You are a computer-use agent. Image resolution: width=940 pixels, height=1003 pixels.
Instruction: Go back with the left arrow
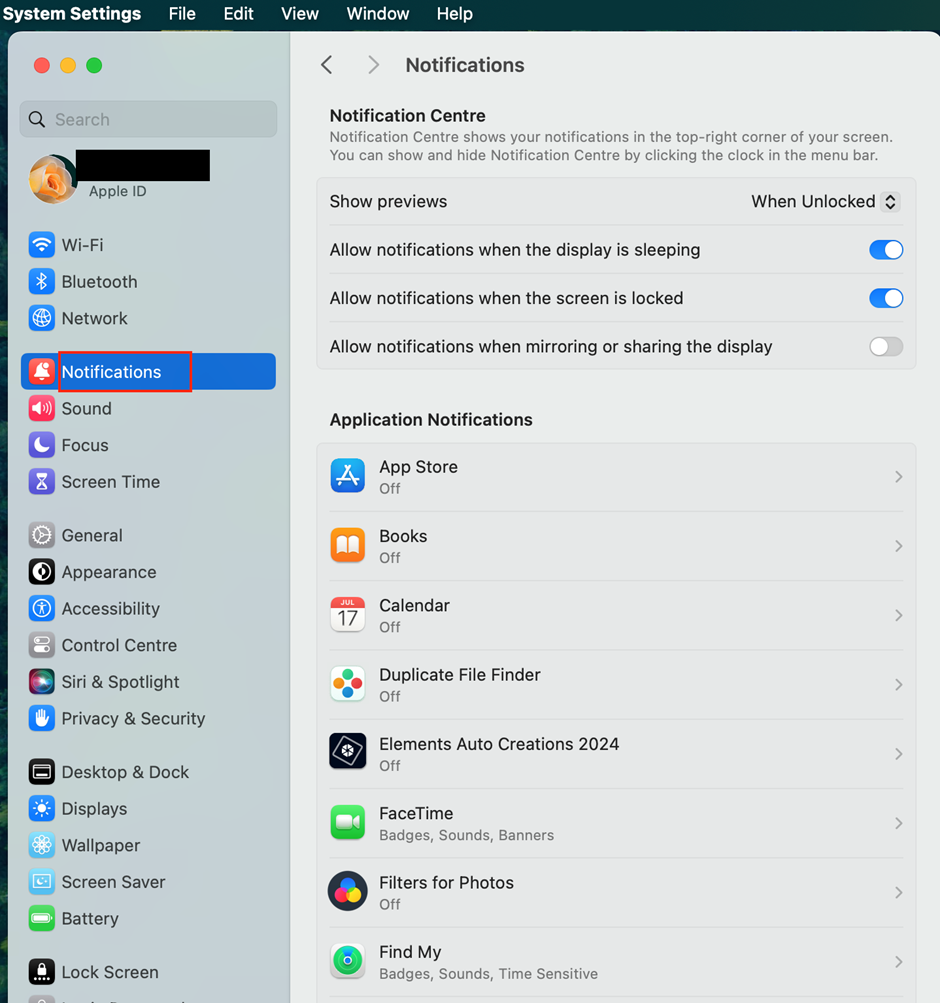click(x=327, y=65)
